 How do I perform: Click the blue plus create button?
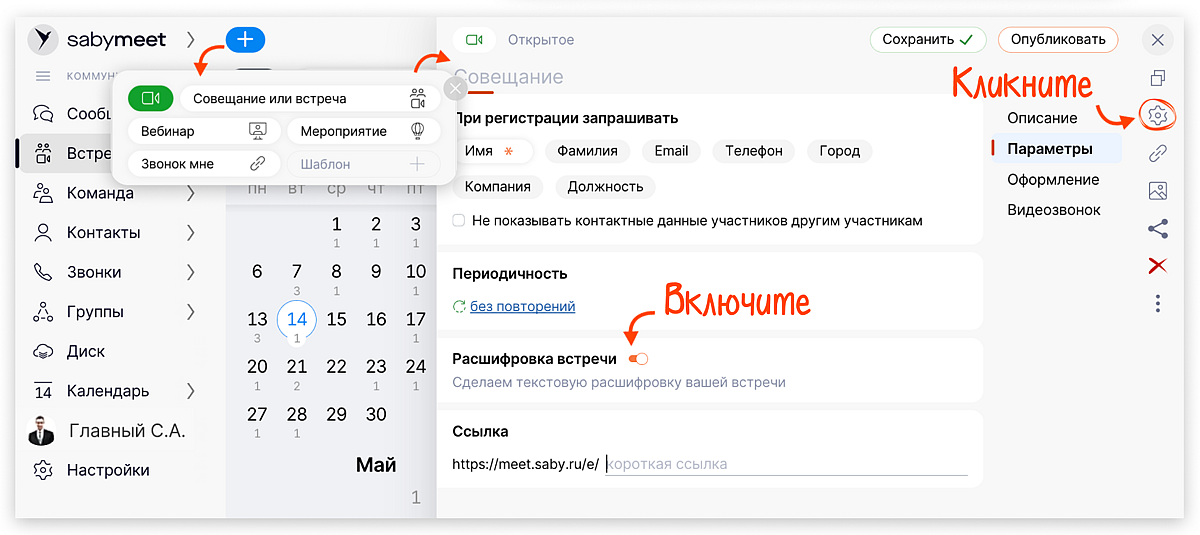[x=245, y=40]
